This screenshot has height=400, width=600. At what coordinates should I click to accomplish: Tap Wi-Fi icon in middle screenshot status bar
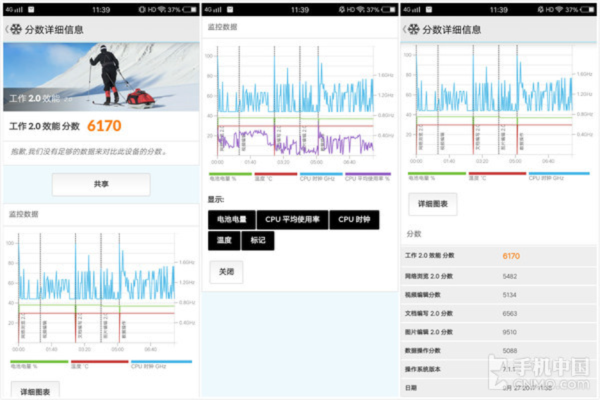point(360,10)
